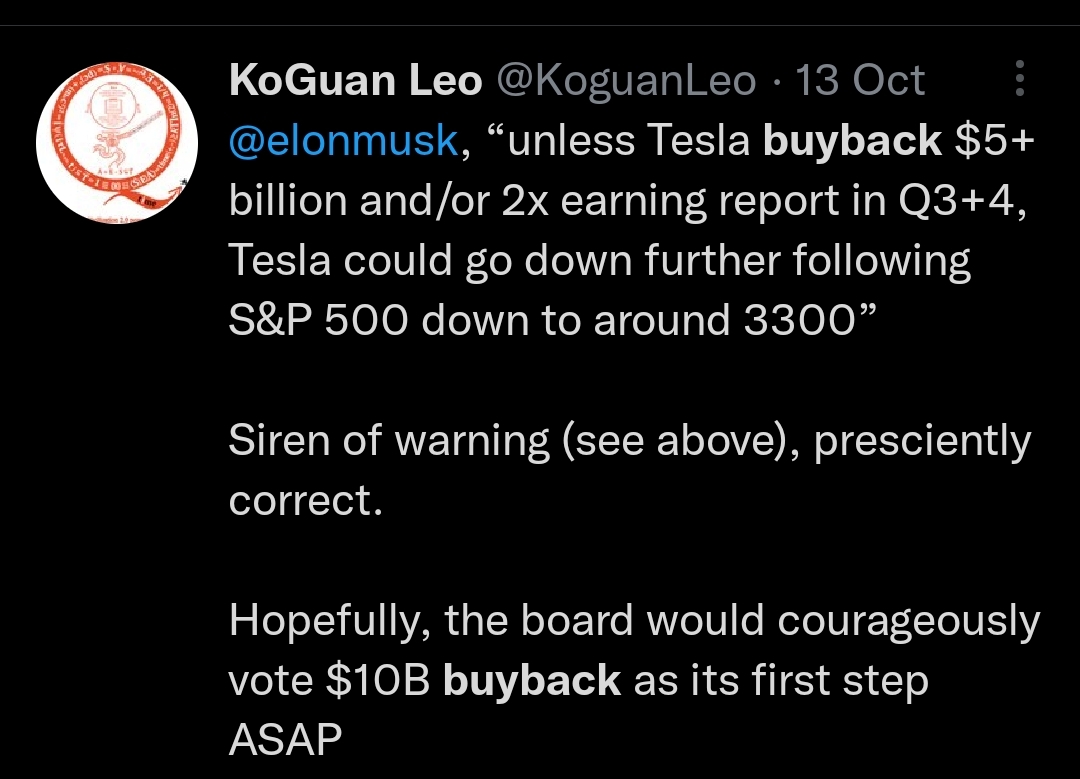Click the word "courageously"
This screenshot has width=1080, height=779.
[908, 621]
